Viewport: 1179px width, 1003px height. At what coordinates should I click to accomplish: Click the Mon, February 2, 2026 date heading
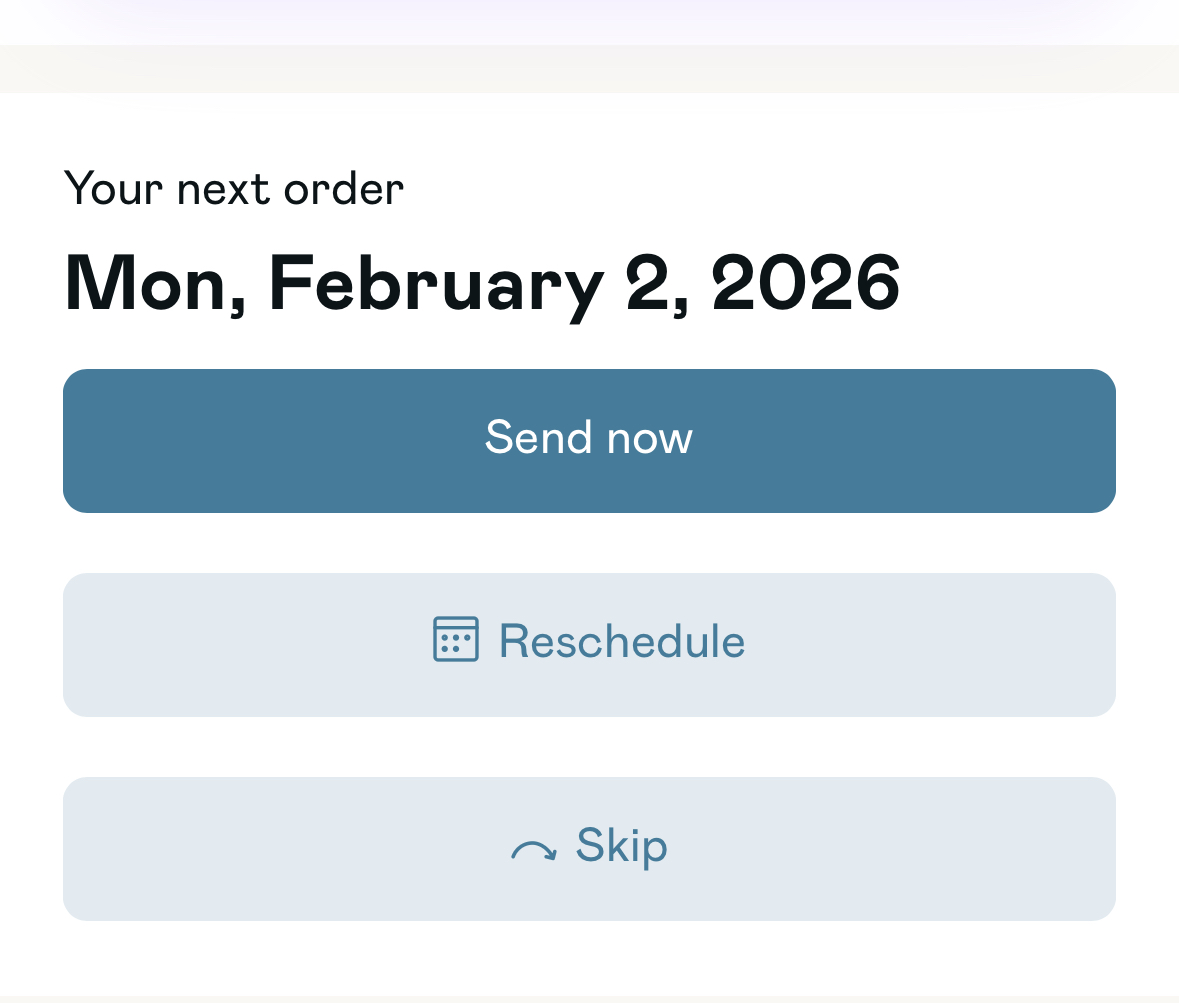[x=481, y=283]
